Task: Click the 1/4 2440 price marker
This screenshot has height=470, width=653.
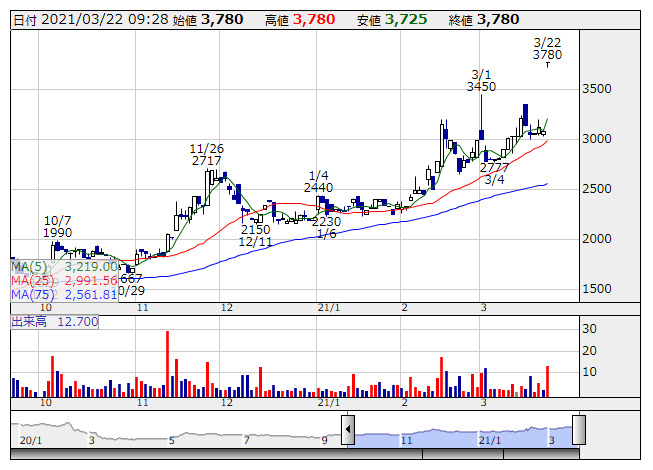Action: click(x=319, y=181)
